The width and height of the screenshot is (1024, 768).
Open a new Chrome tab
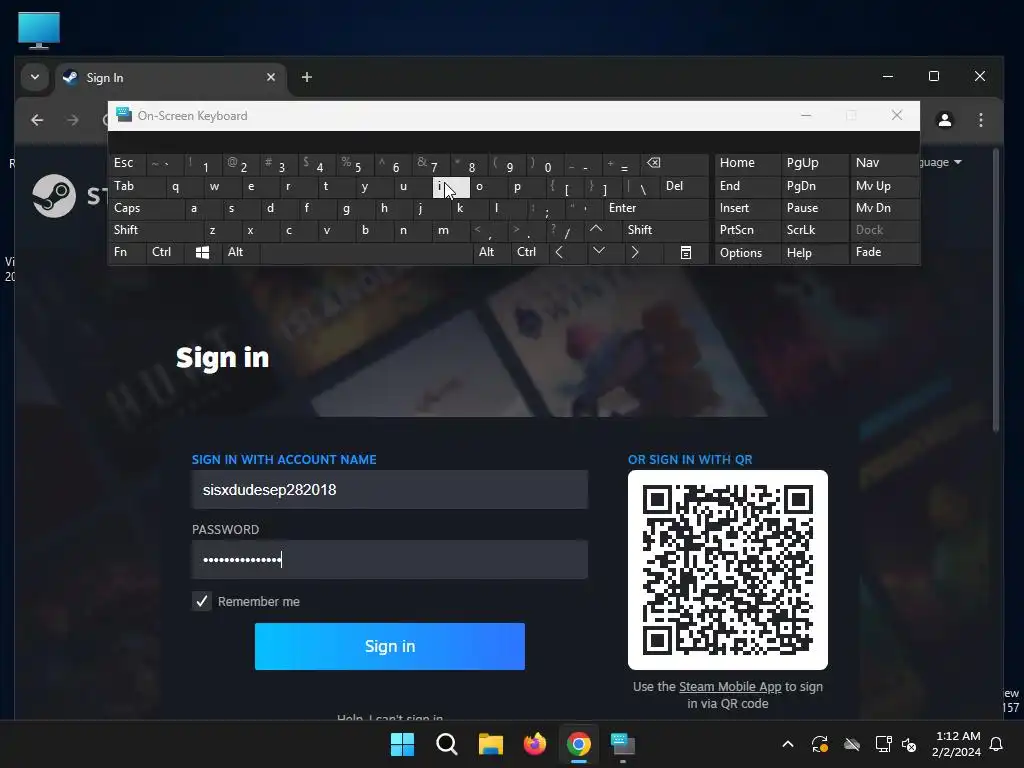coord(306,77)
